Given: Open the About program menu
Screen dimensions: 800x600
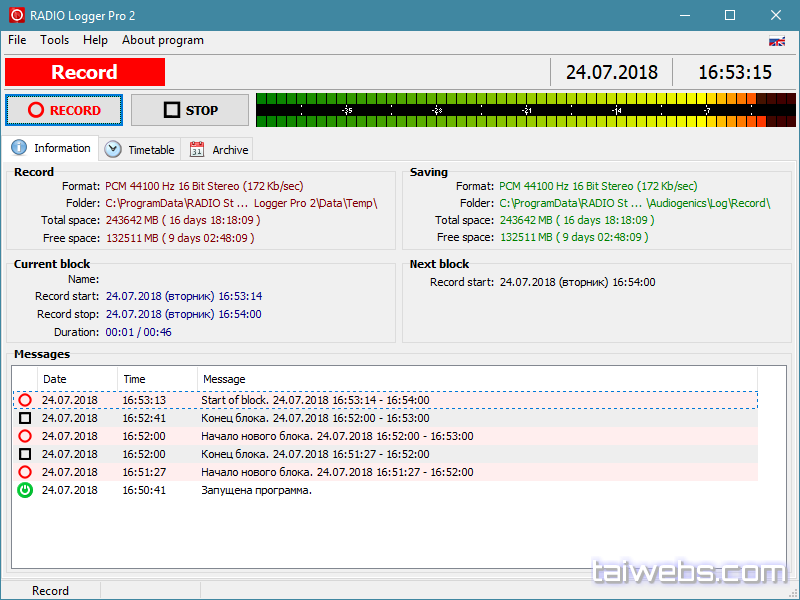Looking at the screenshot, I should click(162, 40).
